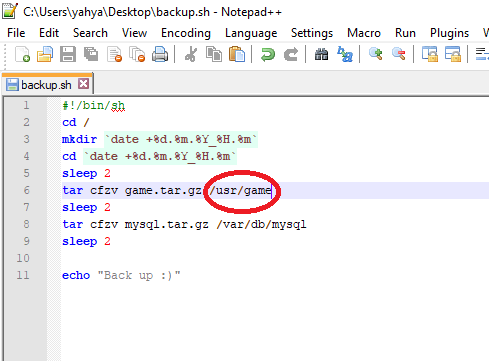Click the '#!/bin/sh' shebang text
This screenshot has height=361, width=489.
[93, 106]
